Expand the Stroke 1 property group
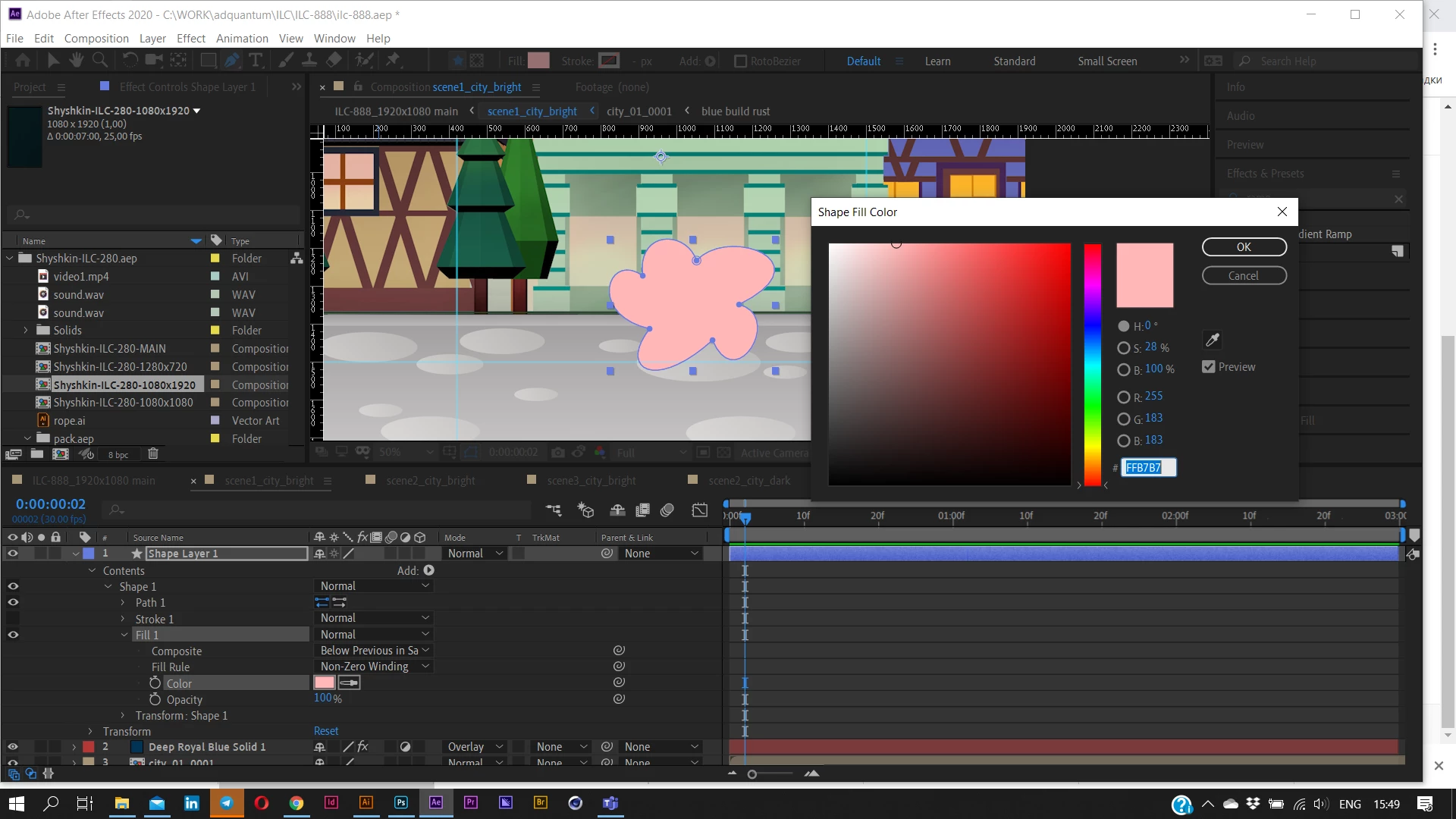The image size is (1456, 819). 123,620
